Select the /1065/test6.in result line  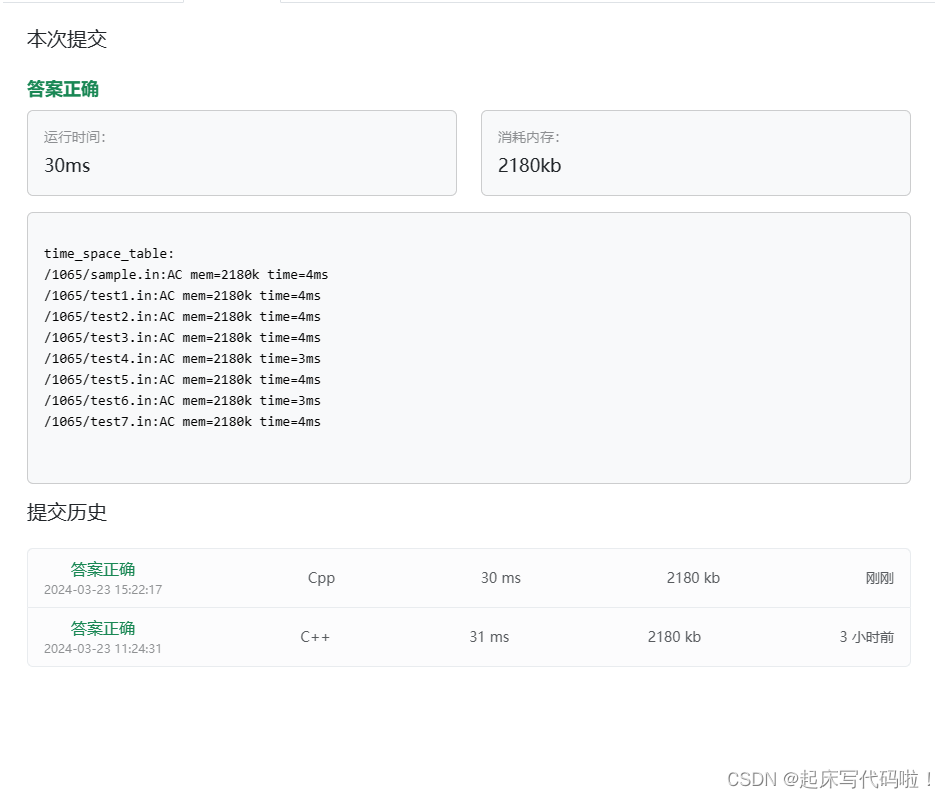click(x=182, y=401)
